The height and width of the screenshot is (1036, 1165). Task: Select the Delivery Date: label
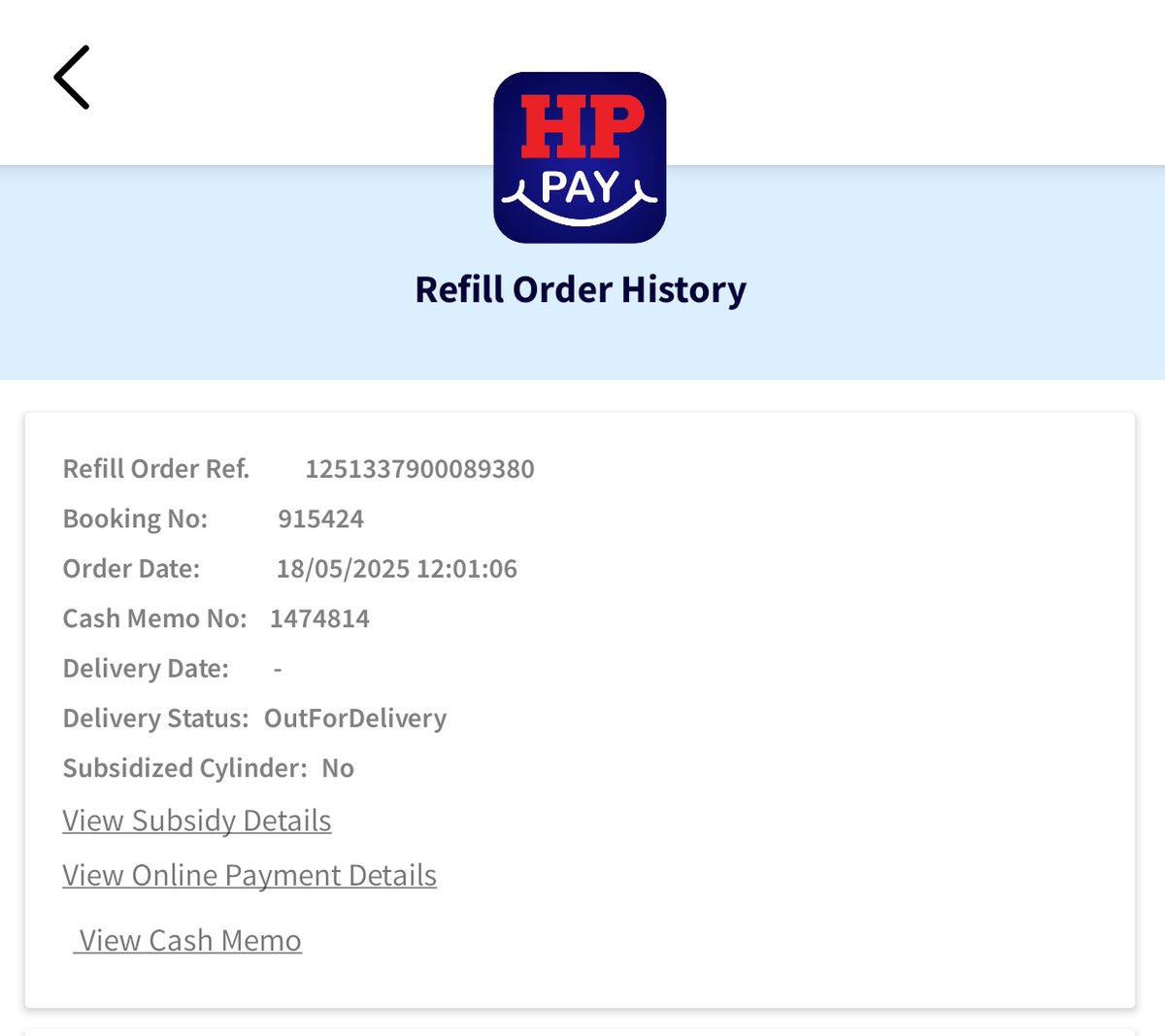click(146, 669)
